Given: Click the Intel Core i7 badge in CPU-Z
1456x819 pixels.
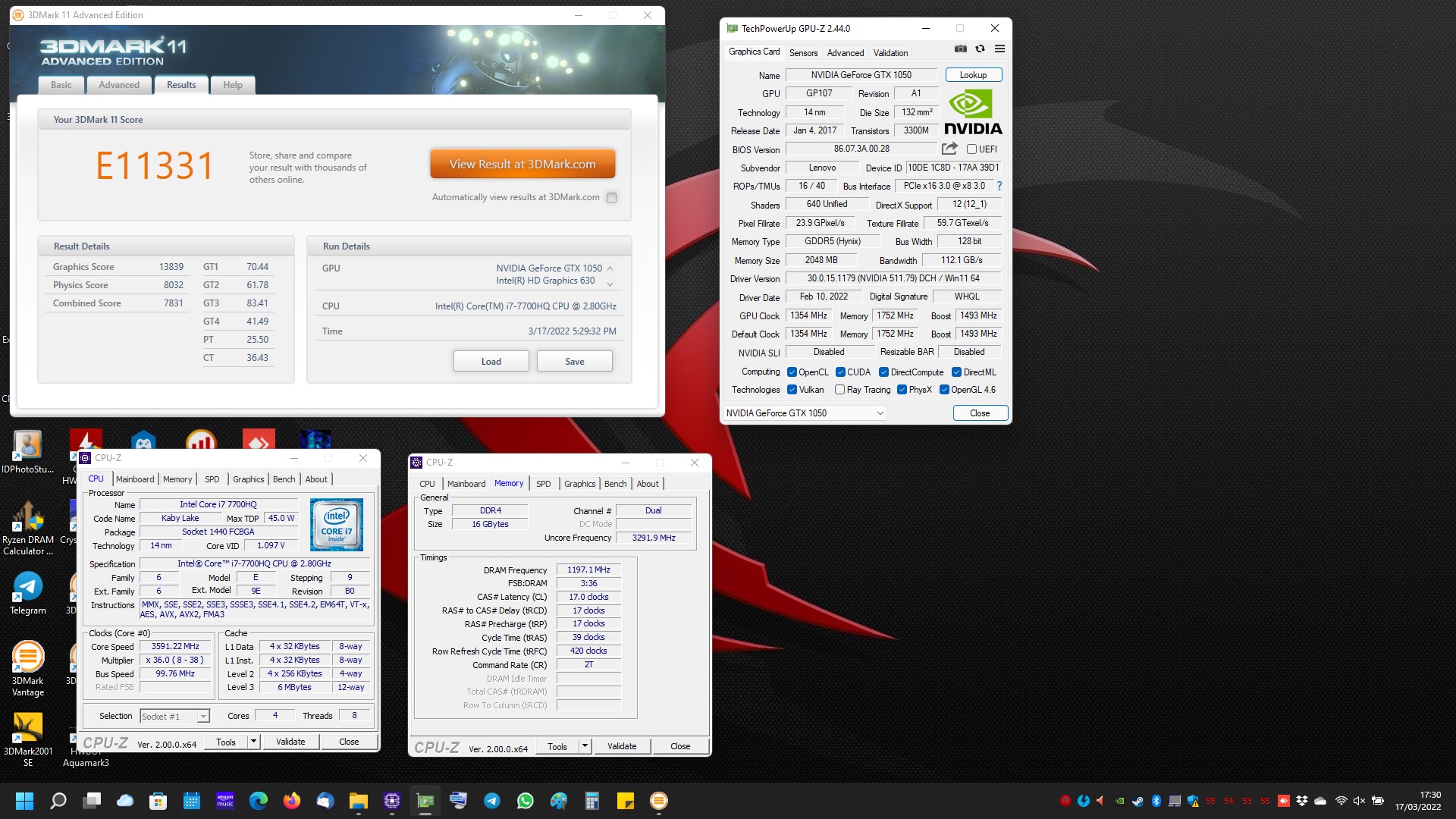Looking at the screenshot, I should pyautogui.click(x=337, y=525).
